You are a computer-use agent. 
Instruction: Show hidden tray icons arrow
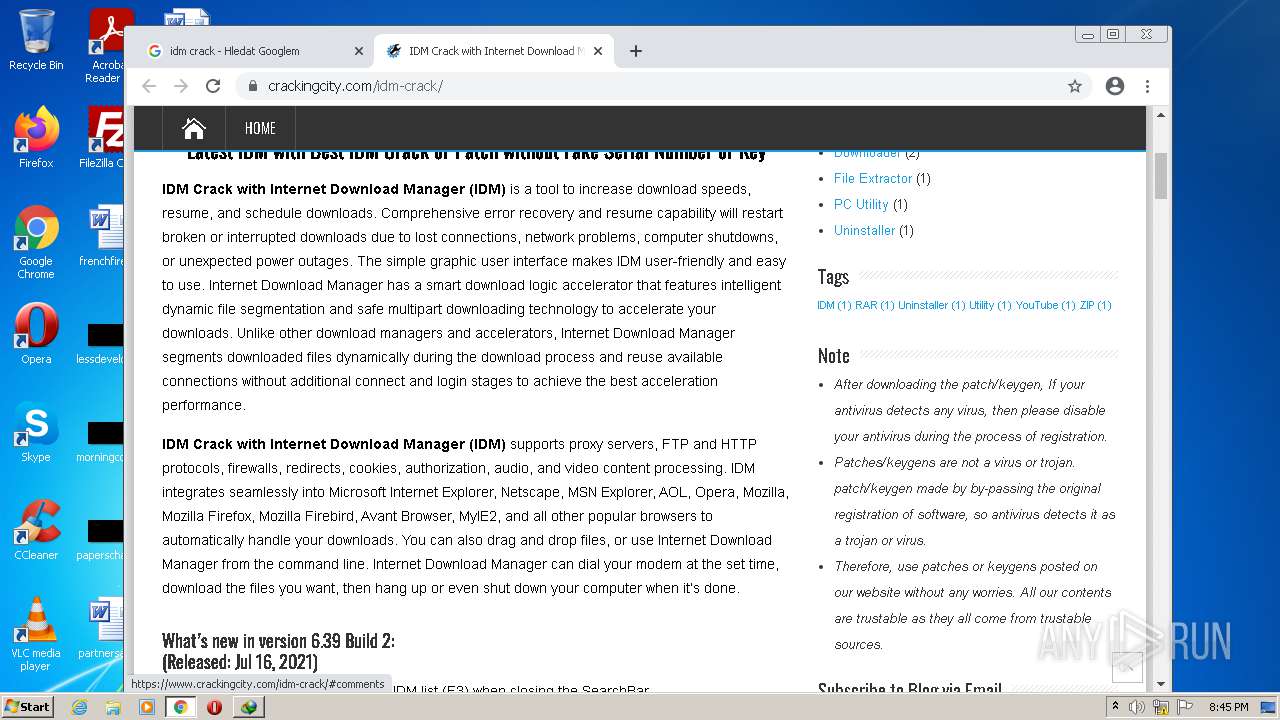(x=1115, y=707)
